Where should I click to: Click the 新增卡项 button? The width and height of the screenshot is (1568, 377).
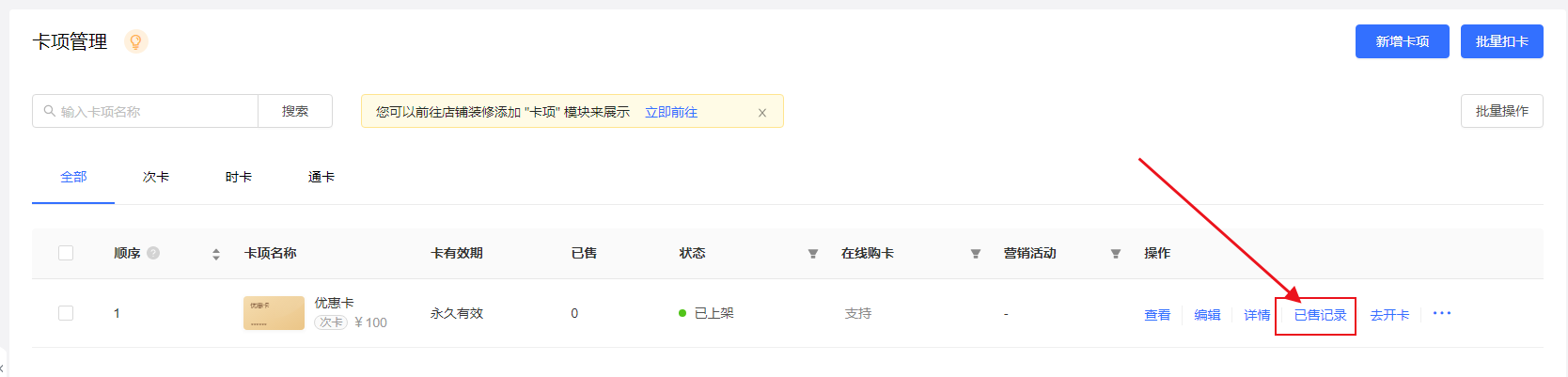click(x=1402, y=41)
